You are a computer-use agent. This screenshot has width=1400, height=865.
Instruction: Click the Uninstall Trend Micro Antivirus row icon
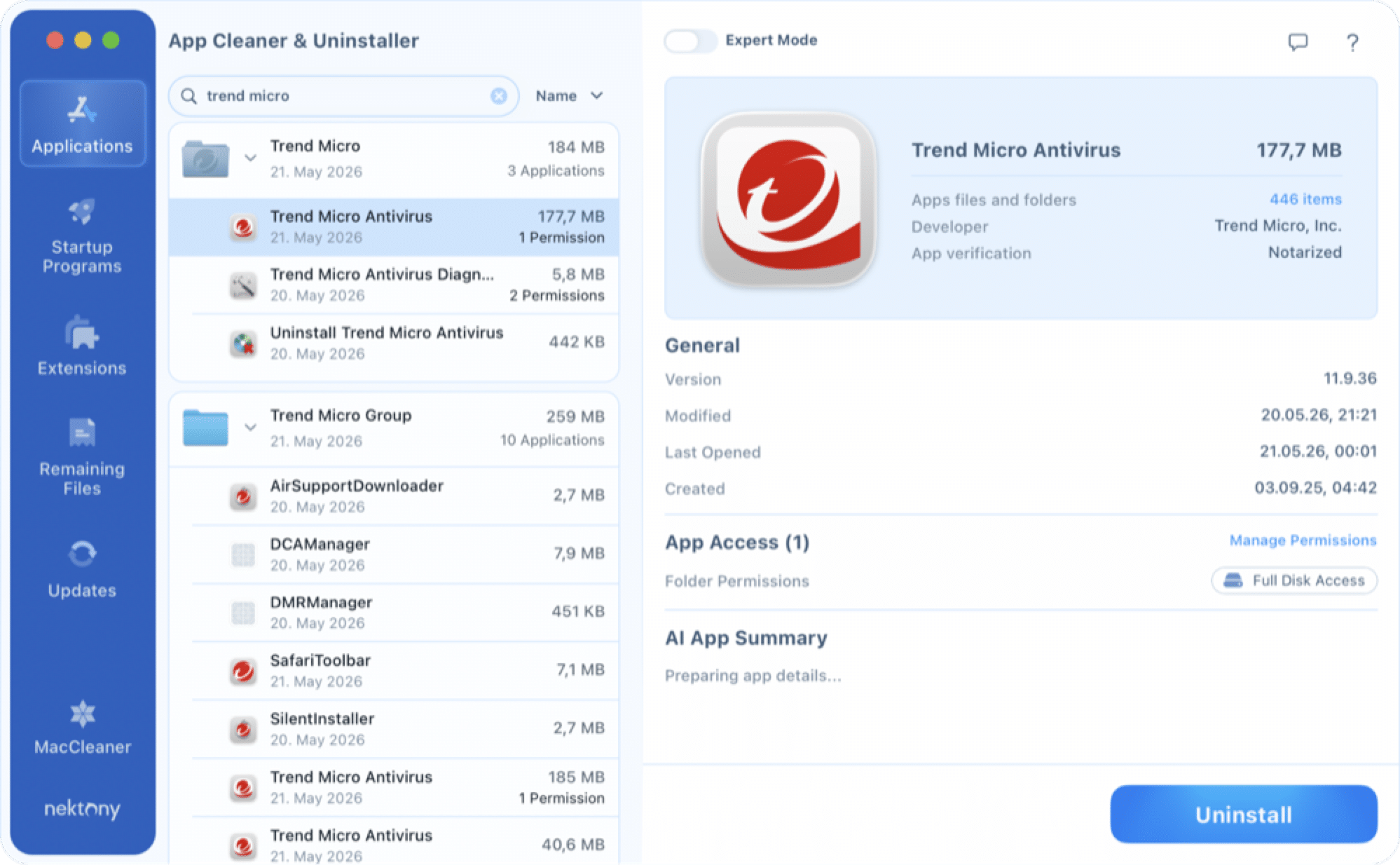(243, 343)
